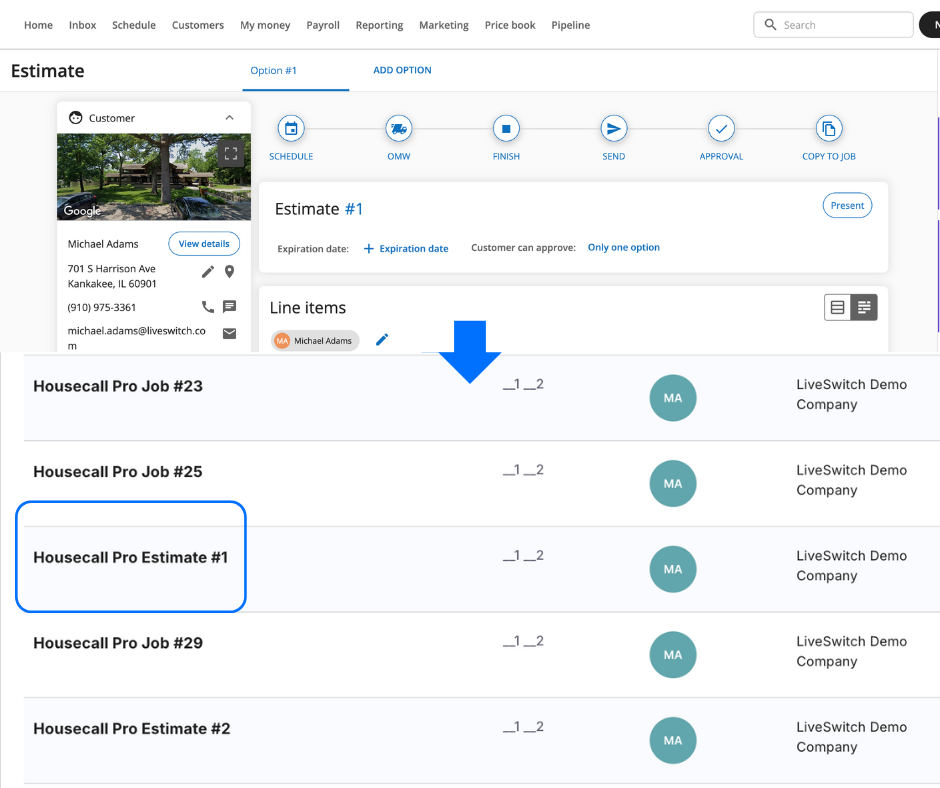Viewport: 940px width, 788px height.
Task: Click ADD OPTION link
Action: [x=402, y=70]
